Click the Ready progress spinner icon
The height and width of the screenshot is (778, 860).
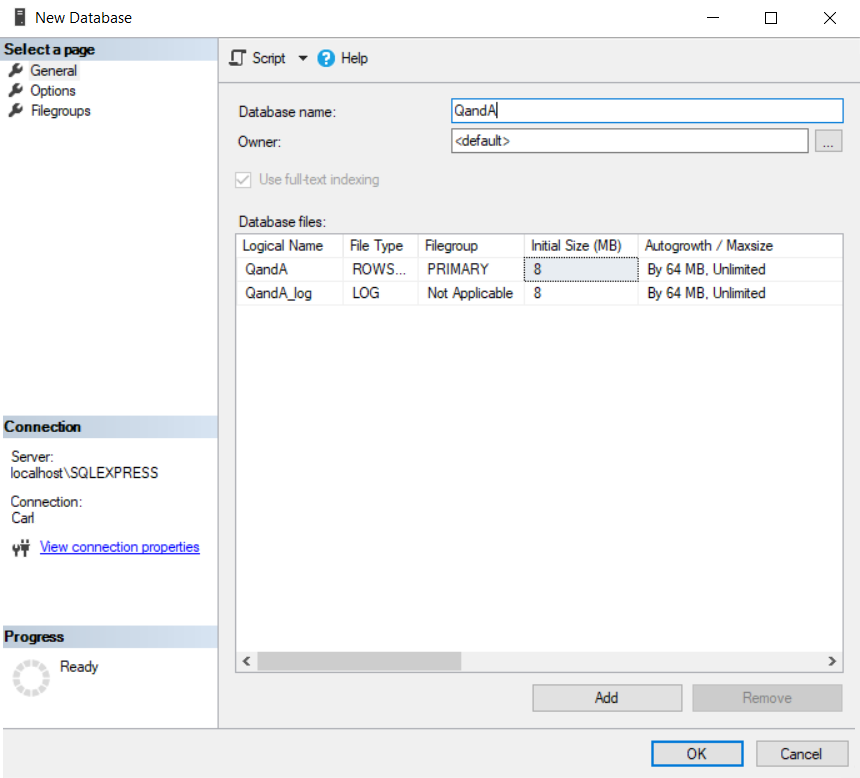30,677
